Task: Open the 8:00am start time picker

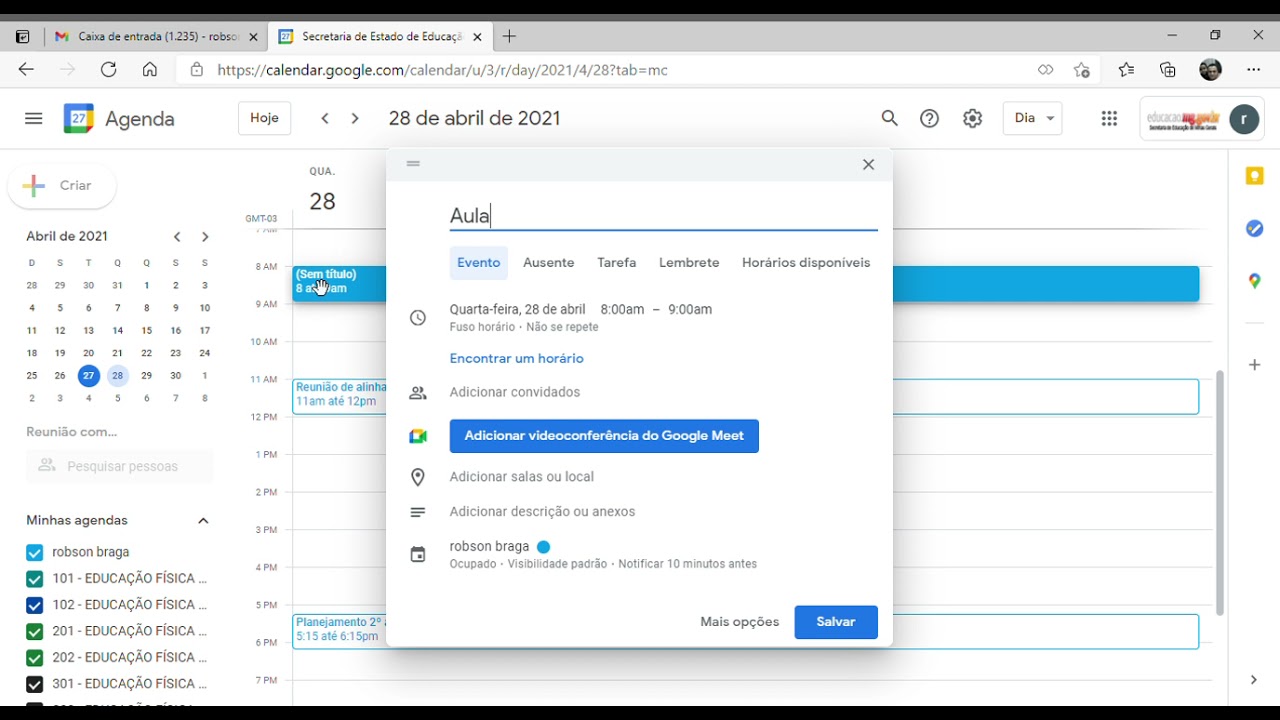Action: point(622,310)
